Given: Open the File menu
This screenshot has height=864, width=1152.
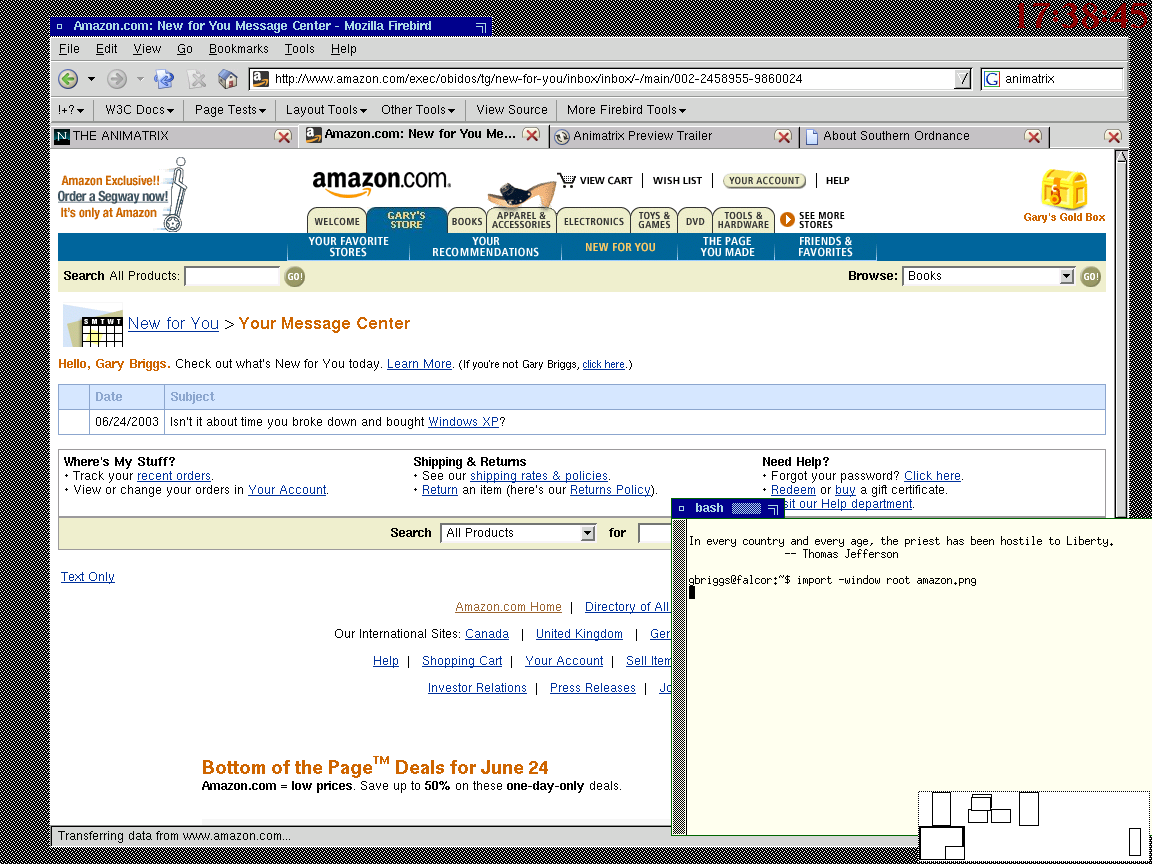Looking at the screenshot, I should (x=69, y=49).
